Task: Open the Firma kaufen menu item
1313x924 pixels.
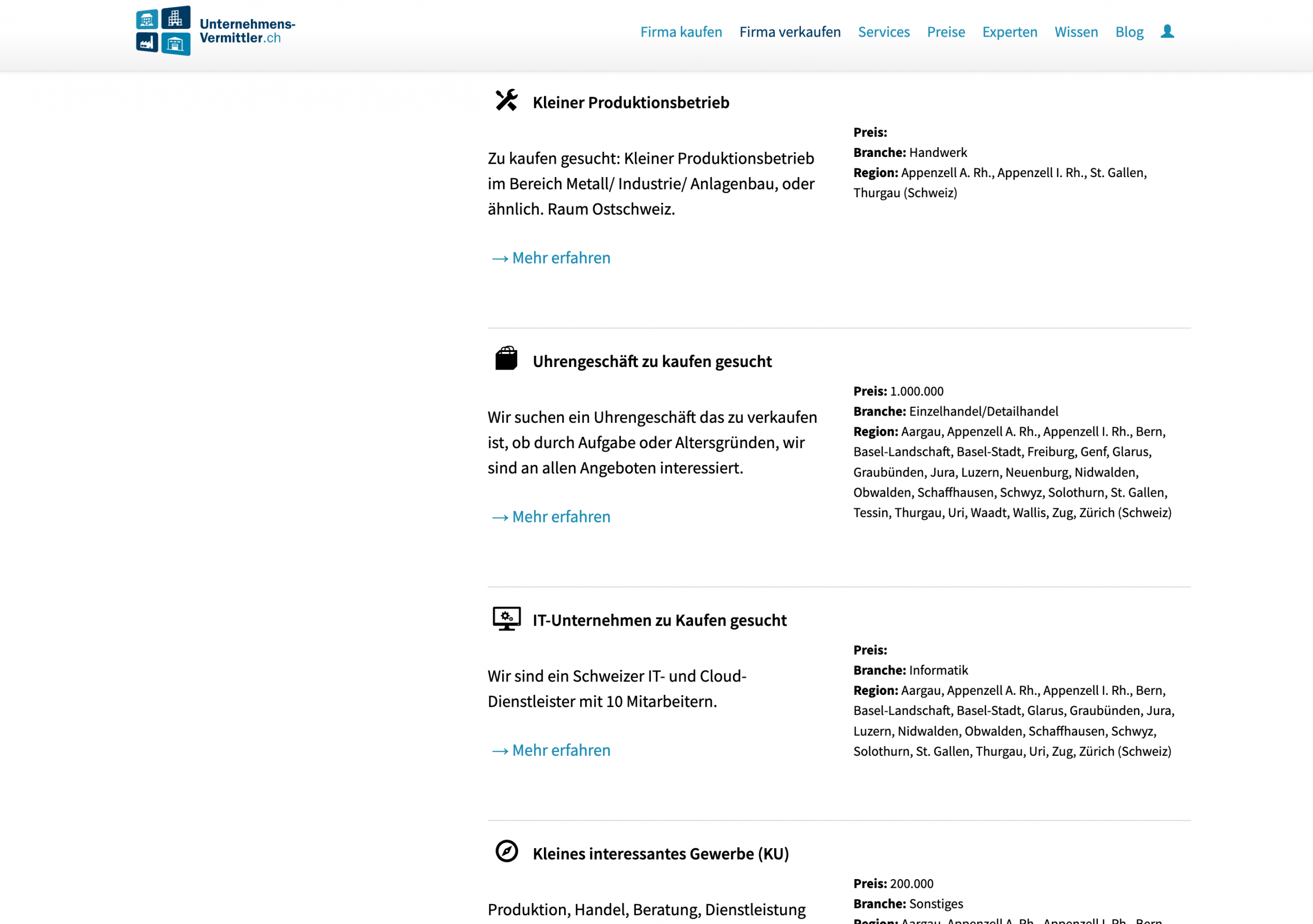Action: click(681, 32)
